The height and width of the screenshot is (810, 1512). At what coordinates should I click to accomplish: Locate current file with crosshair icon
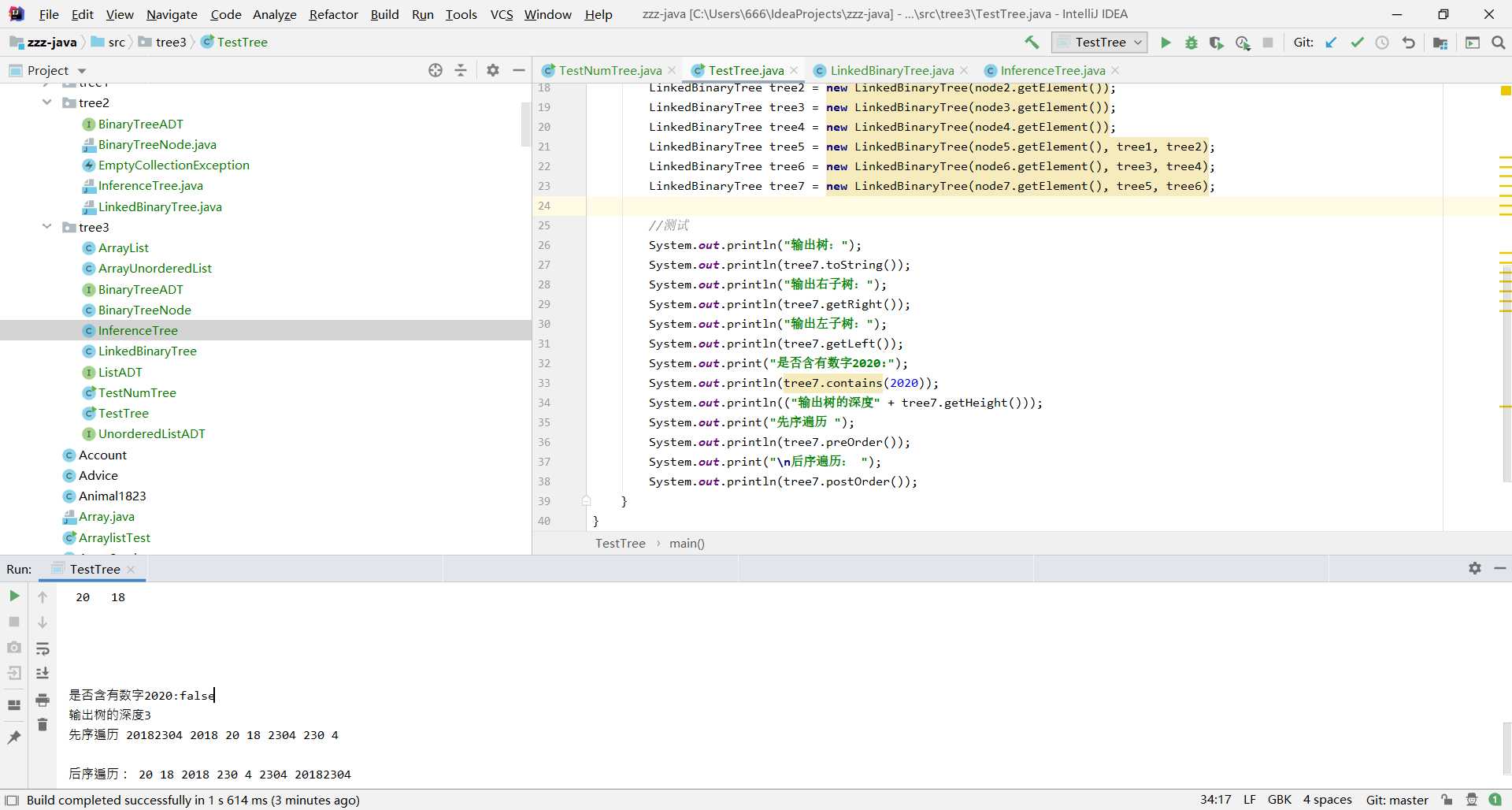(x=435, y=70)
